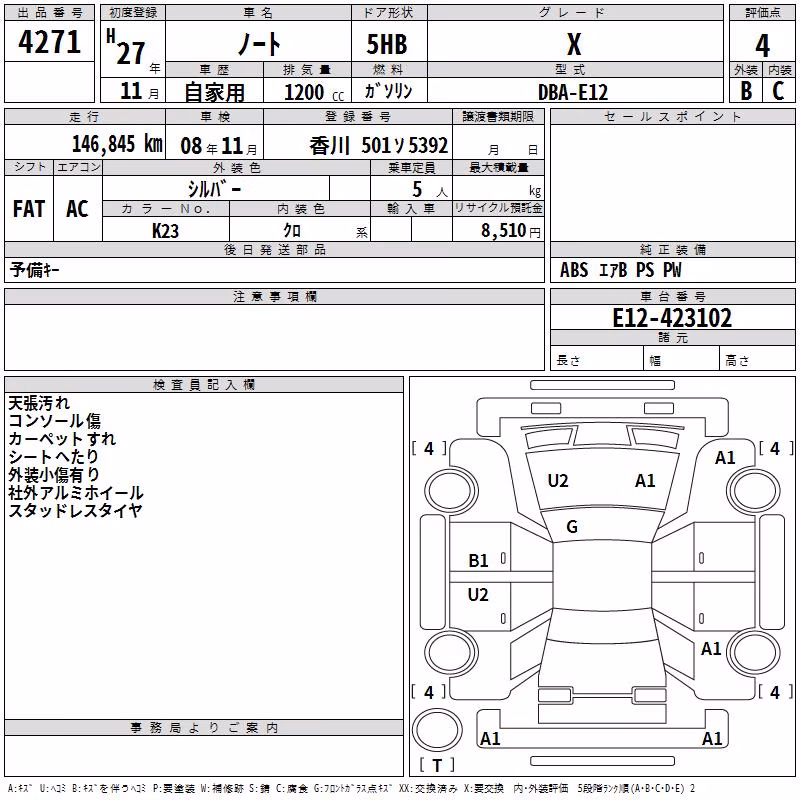This screenshot has height=800, width=800.
Task: Select the overall score 4
Action: pos(762,46)
